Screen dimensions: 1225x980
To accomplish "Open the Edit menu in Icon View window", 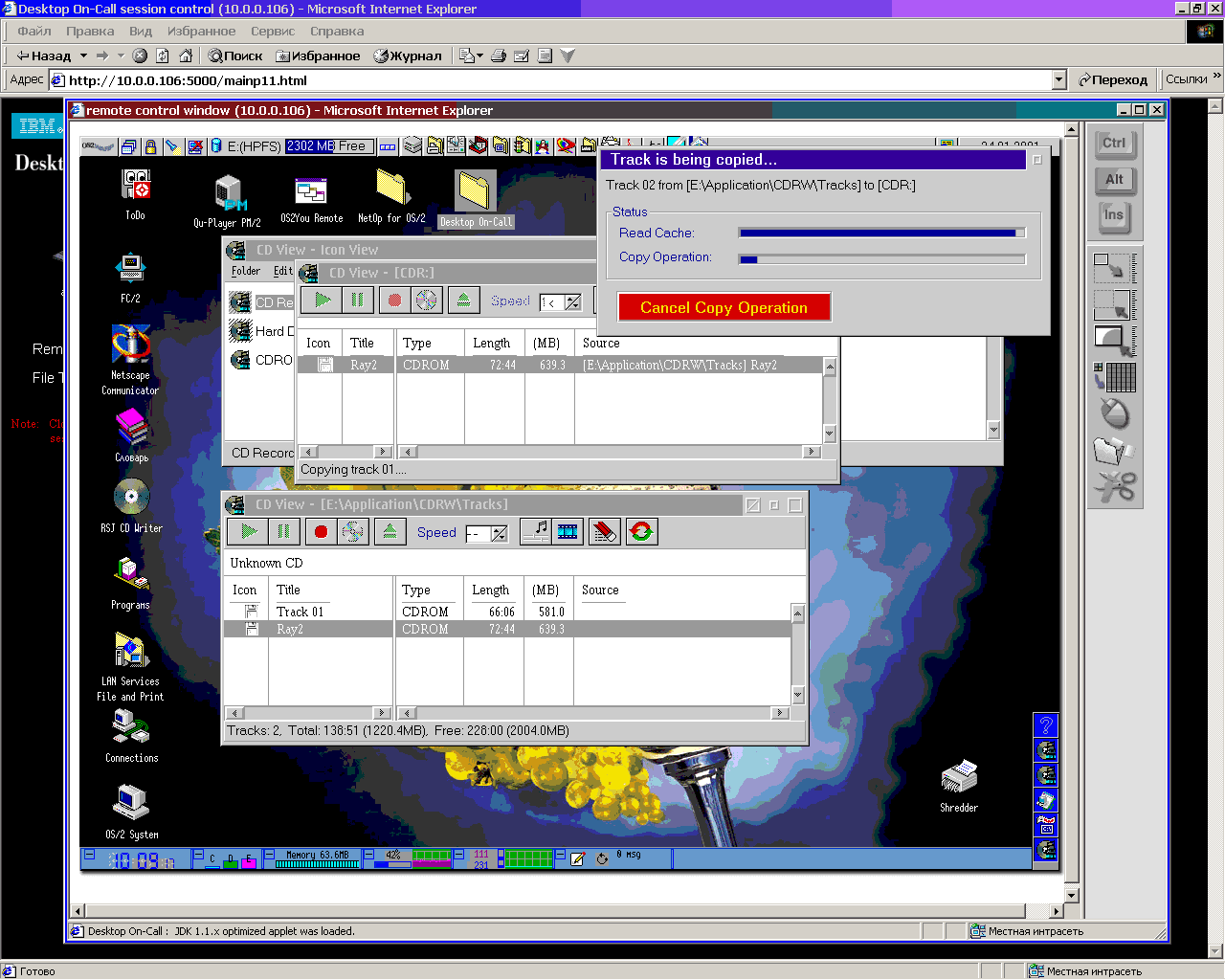I will pos(283,271).
